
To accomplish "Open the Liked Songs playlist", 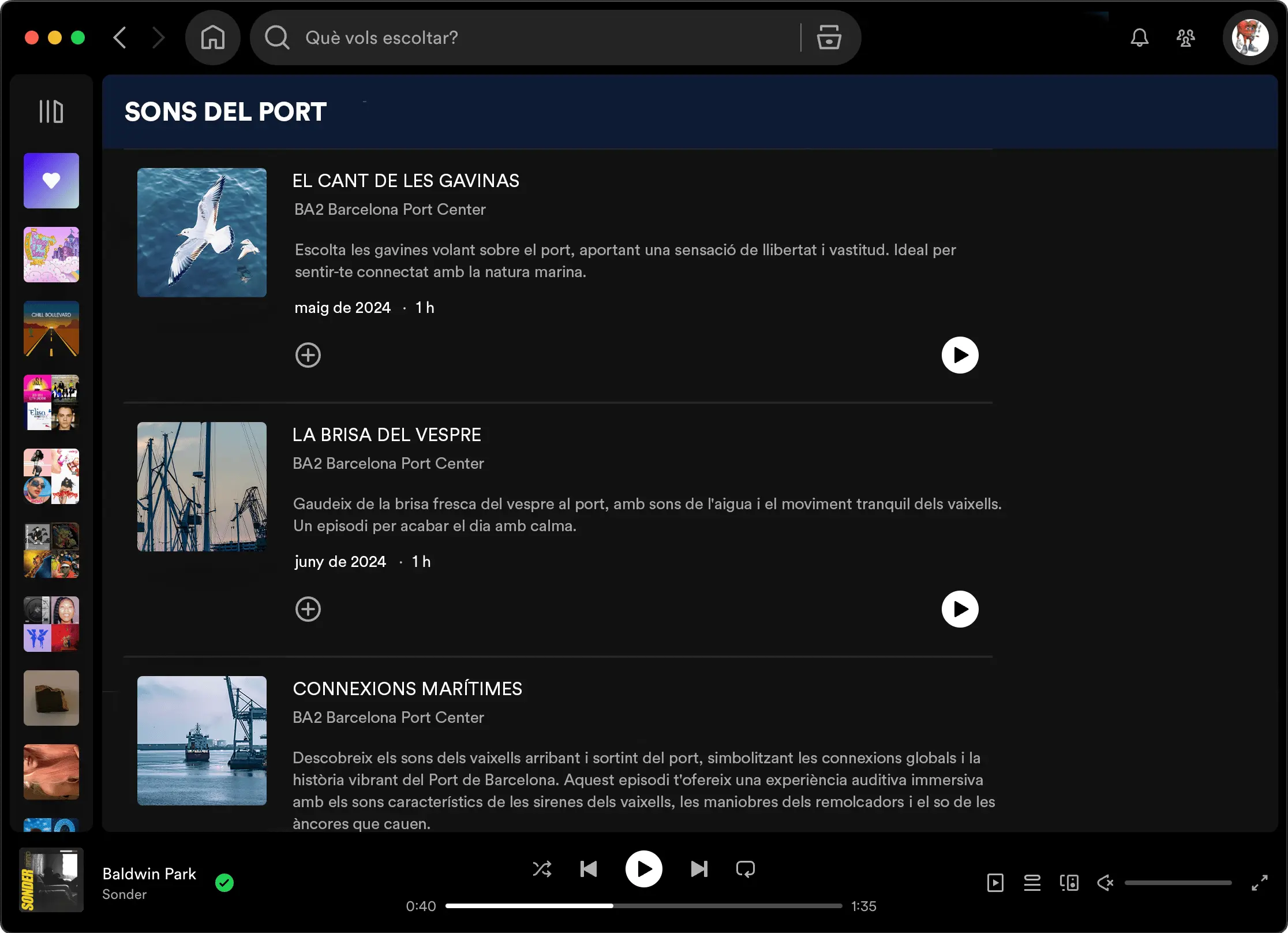I will click(x=51, y=181).
